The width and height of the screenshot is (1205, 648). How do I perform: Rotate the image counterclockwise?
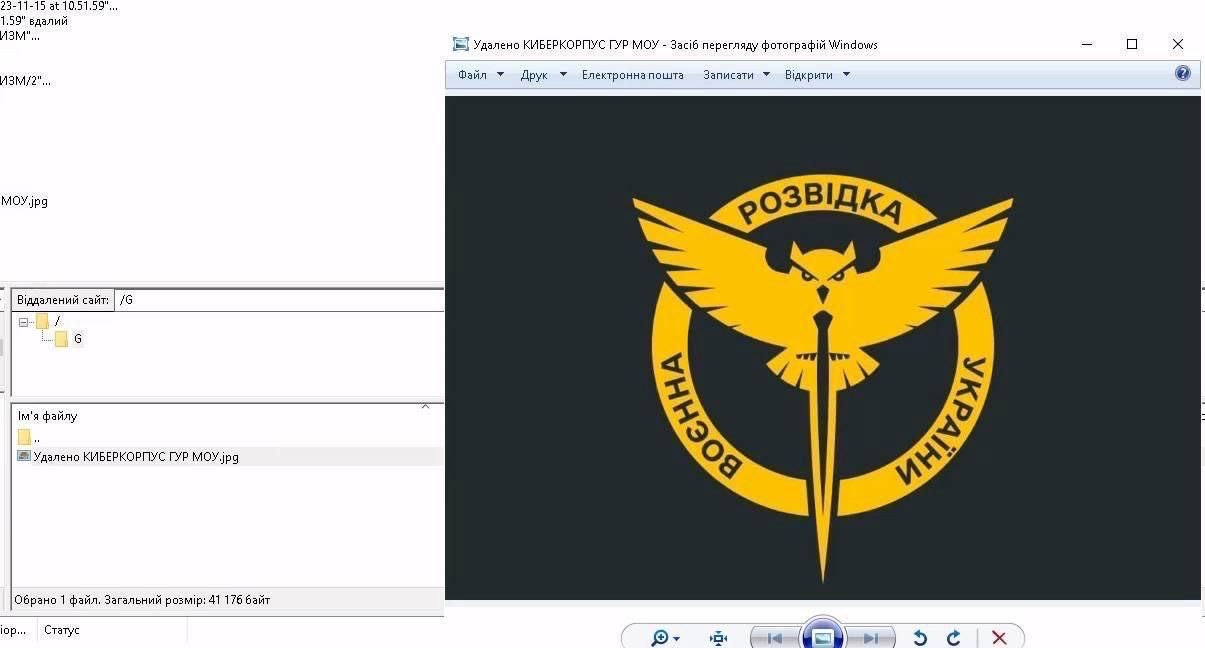[920, 638]
